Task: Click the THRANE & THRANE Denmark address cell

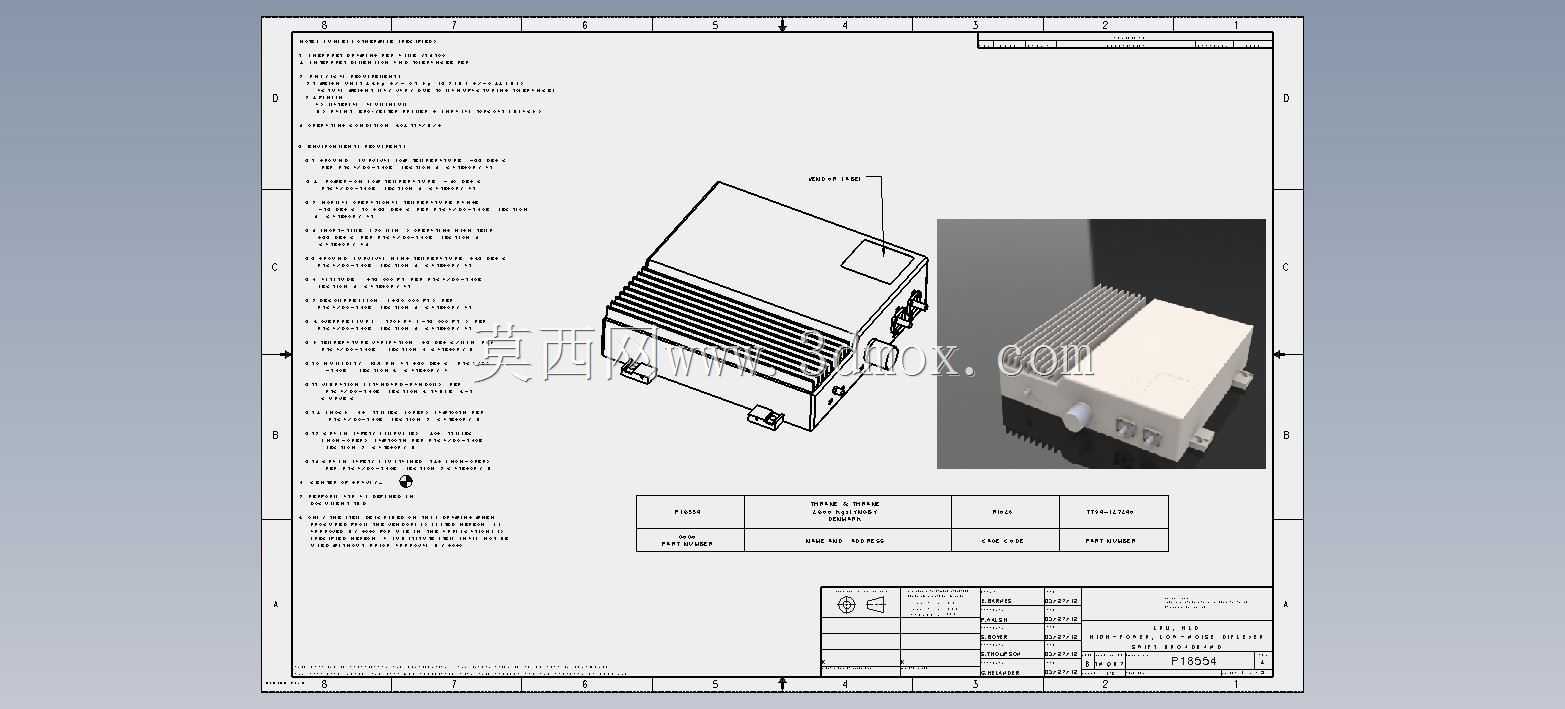Action: (x=848, y=512)
